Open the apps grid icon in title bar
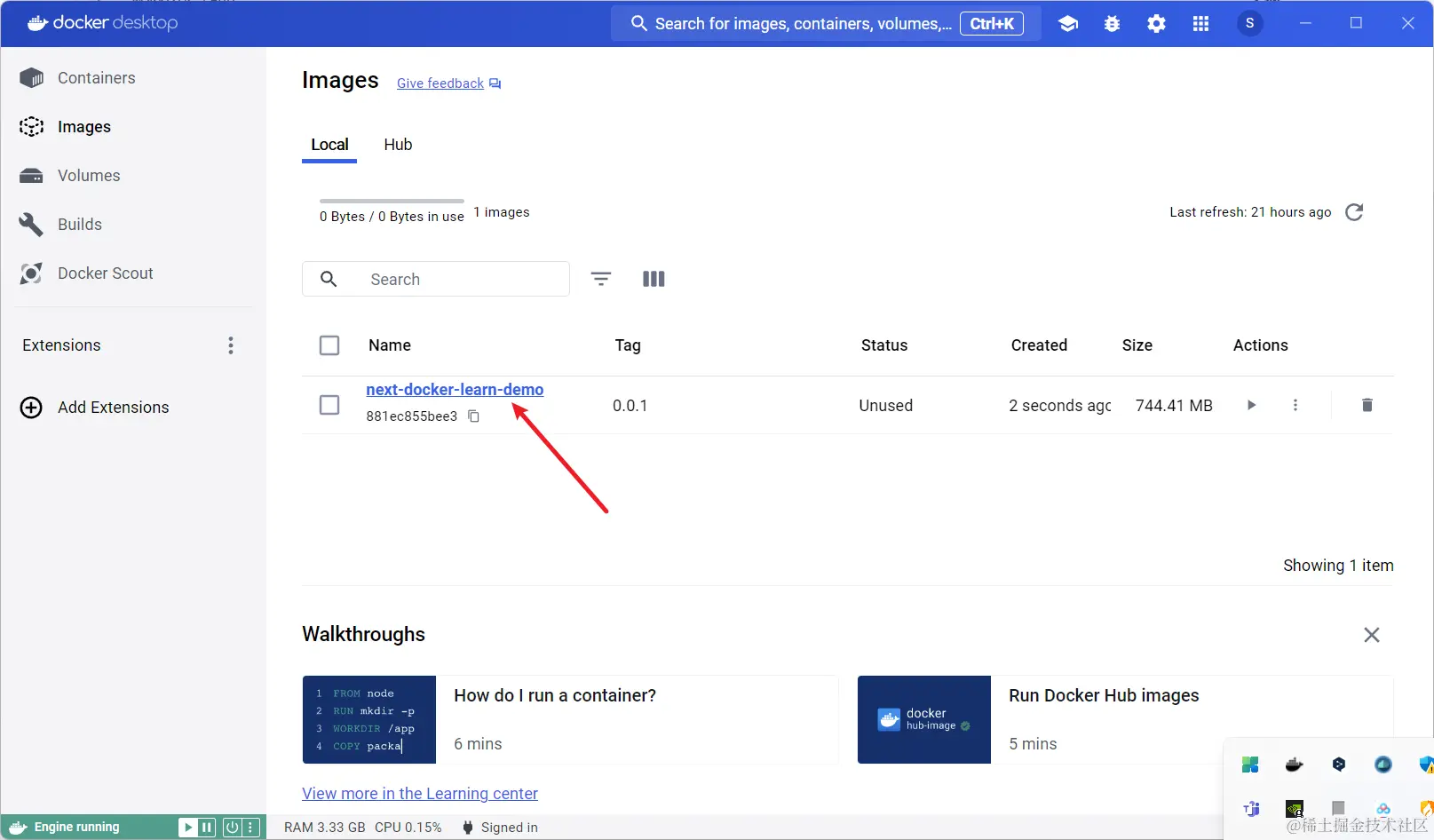The image size is (1434, 840). click(x=1200, y=24)
